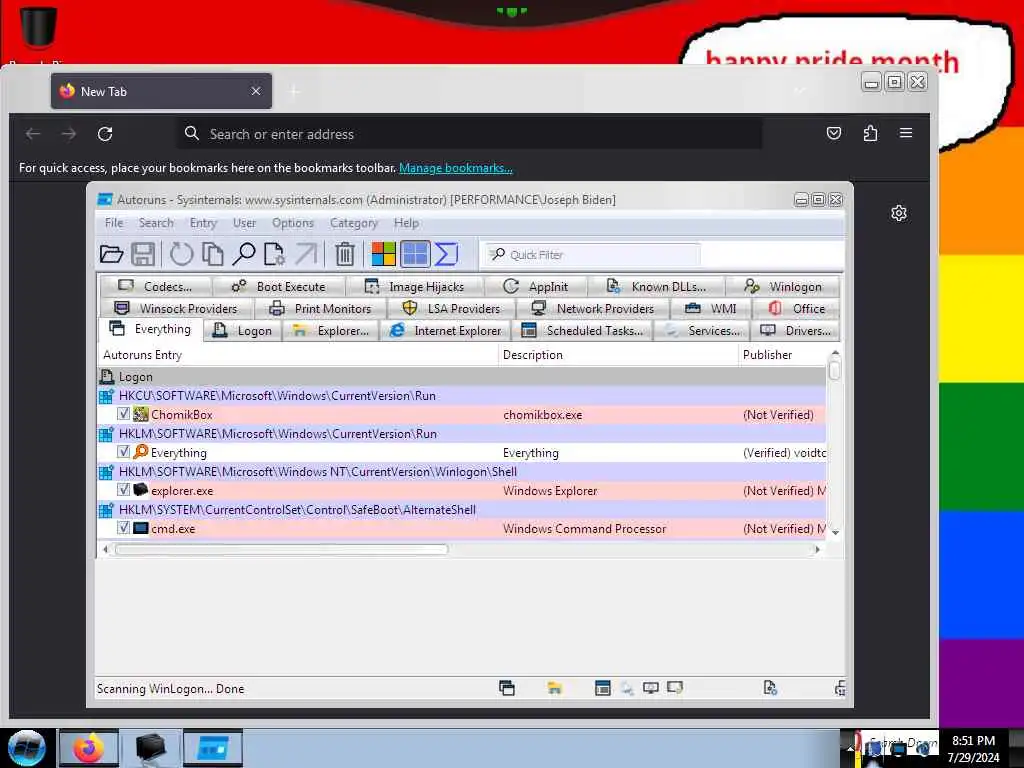
Task: Select the HKCU...CurrentVersion\Run registry row
Action: [x=461, y=396]
